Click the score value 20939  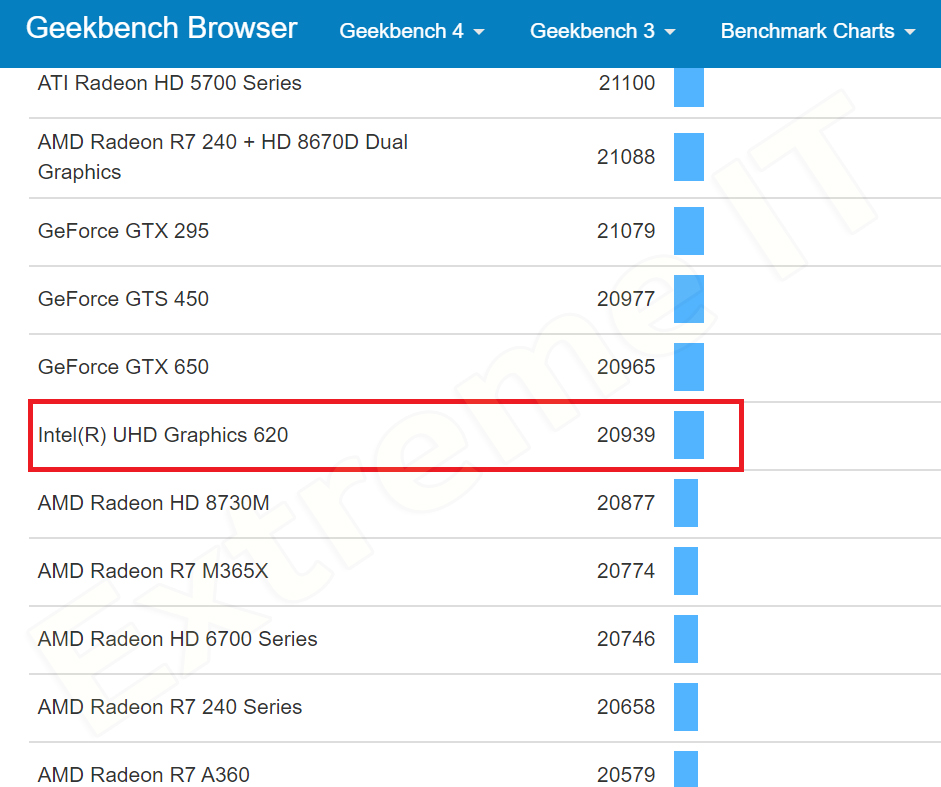pos(626,435)
